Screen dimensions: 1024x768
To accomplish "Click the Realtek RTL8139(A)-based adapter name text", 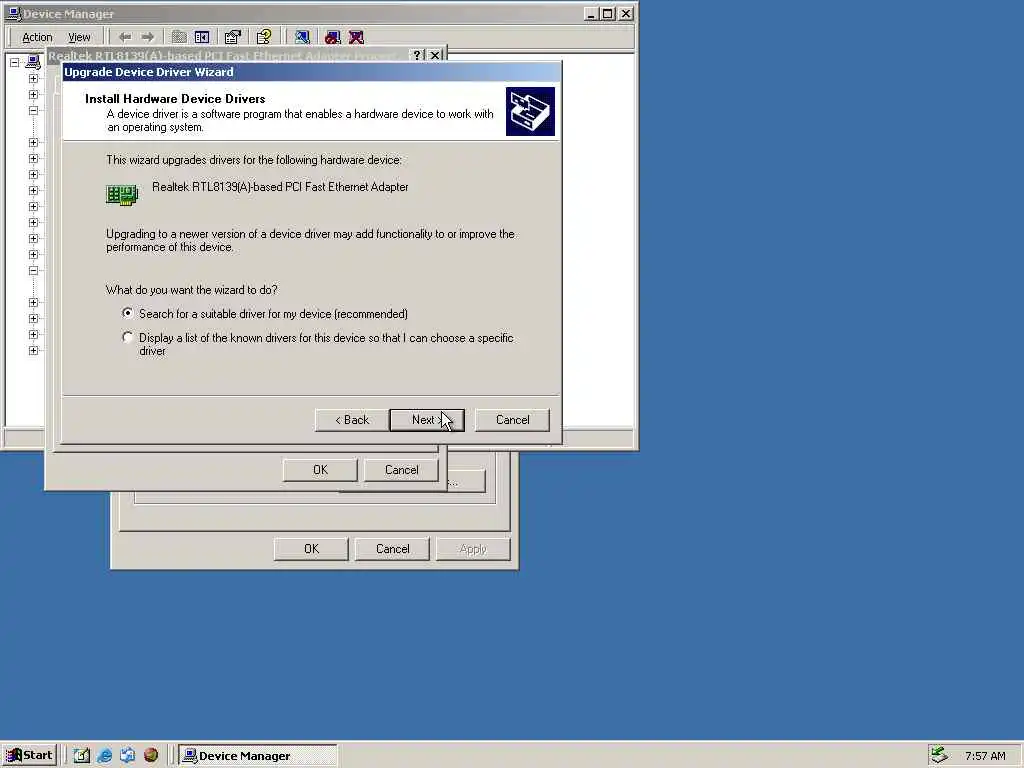I will [280, 187].
